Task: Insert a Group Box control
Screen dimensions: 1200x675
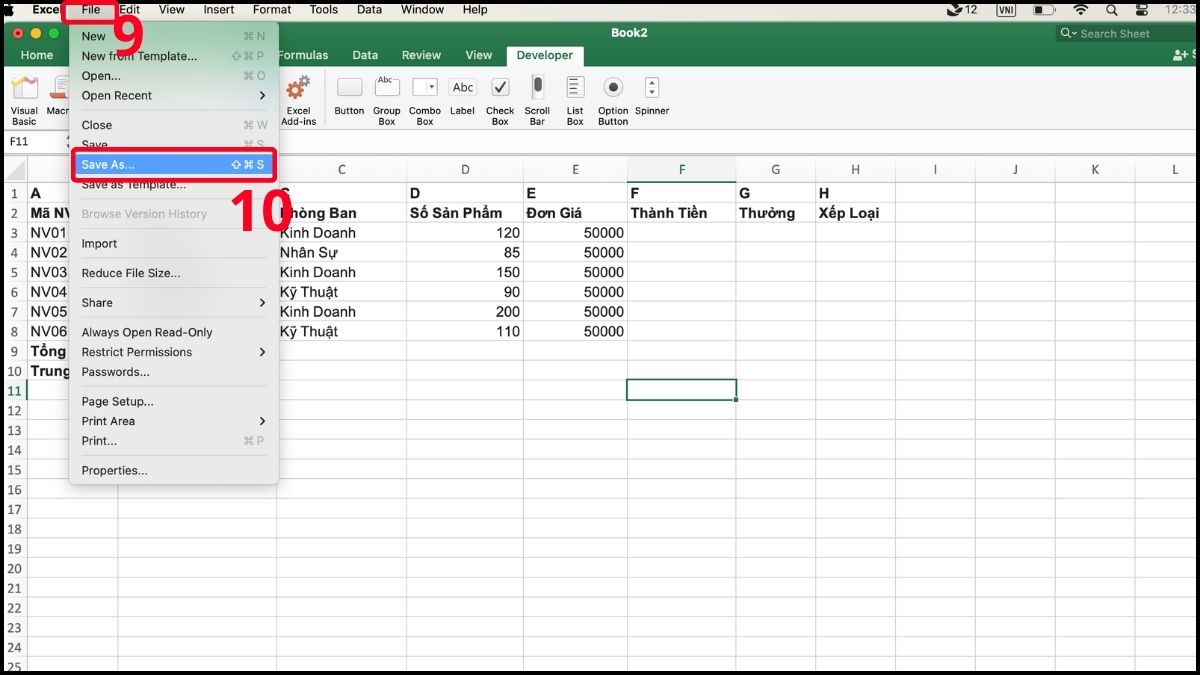Action: (x=387, y=88)
